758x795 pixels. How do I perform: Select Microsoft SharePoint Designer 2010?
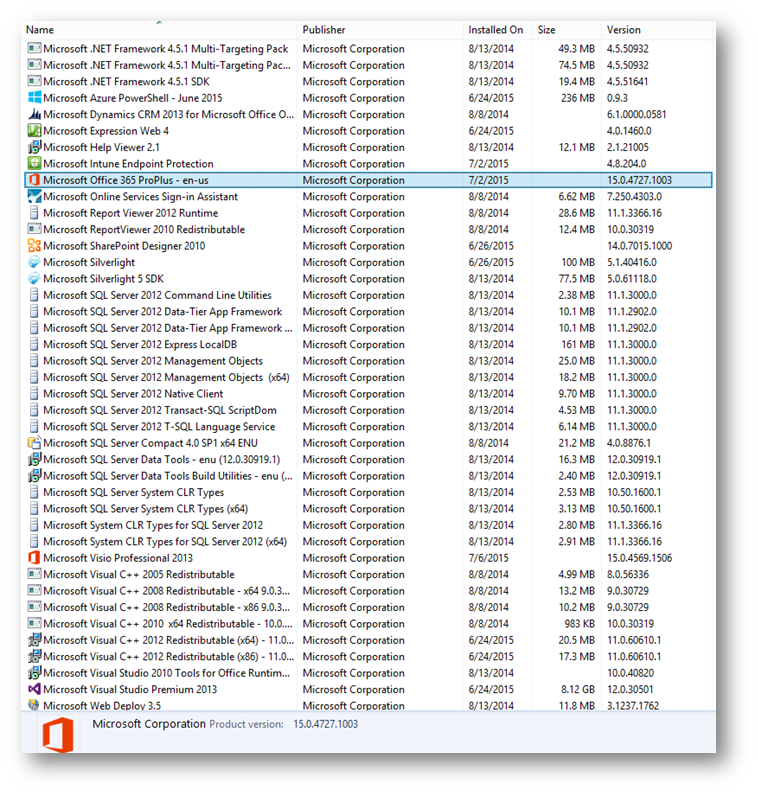pos(124,246)
